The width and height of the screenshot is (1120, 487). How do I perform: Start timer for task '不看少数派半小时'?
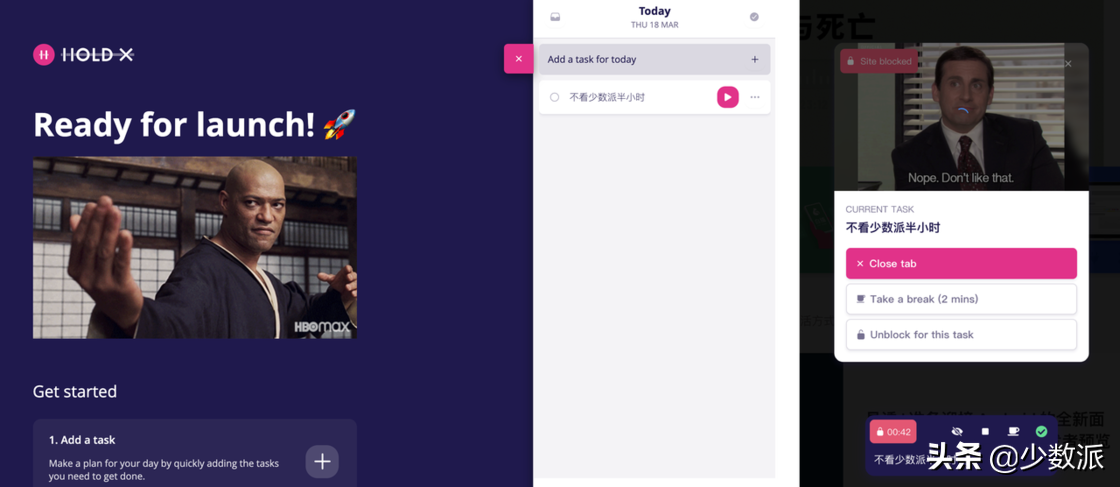pos(728,97)
